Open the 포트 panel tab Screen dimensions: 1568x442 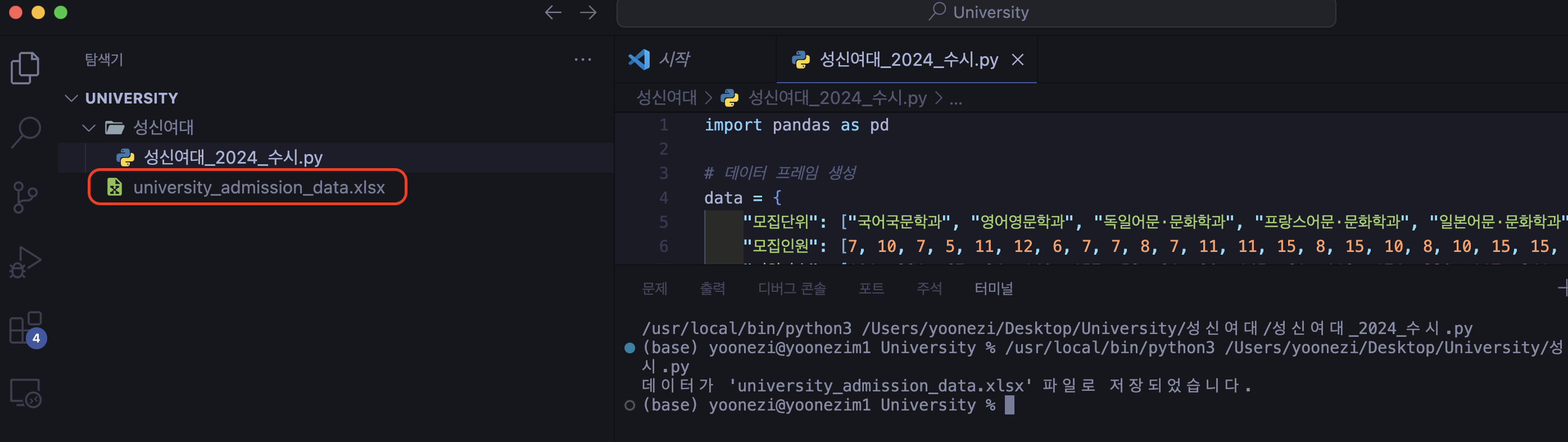click(x=871, y=288)
